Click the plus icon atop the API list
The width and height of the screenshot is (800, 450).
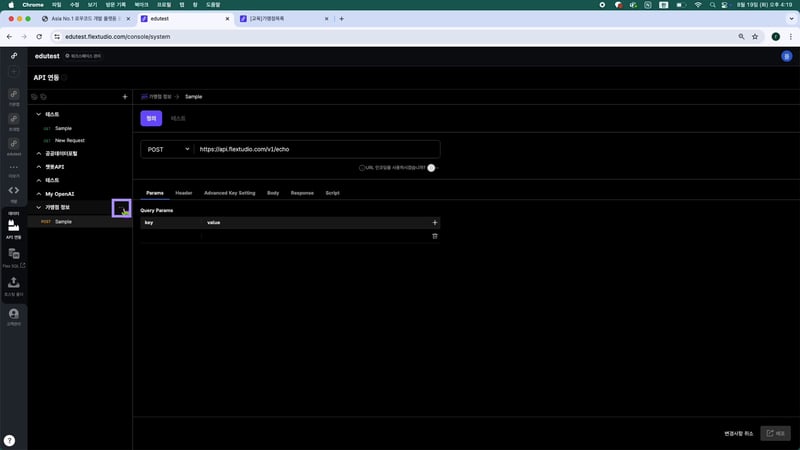click(124, 97)
